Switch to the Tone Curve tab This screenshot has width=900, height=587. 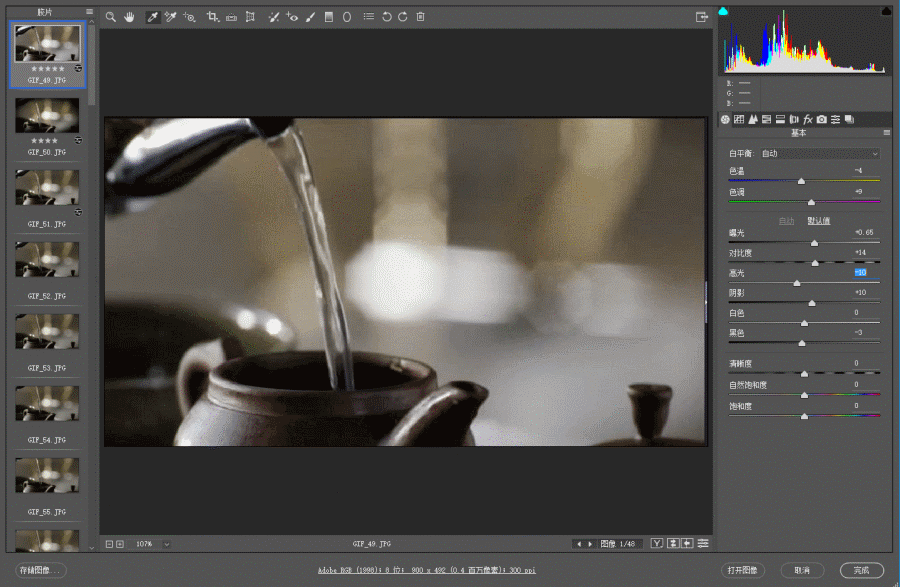[x=739, y=119]
